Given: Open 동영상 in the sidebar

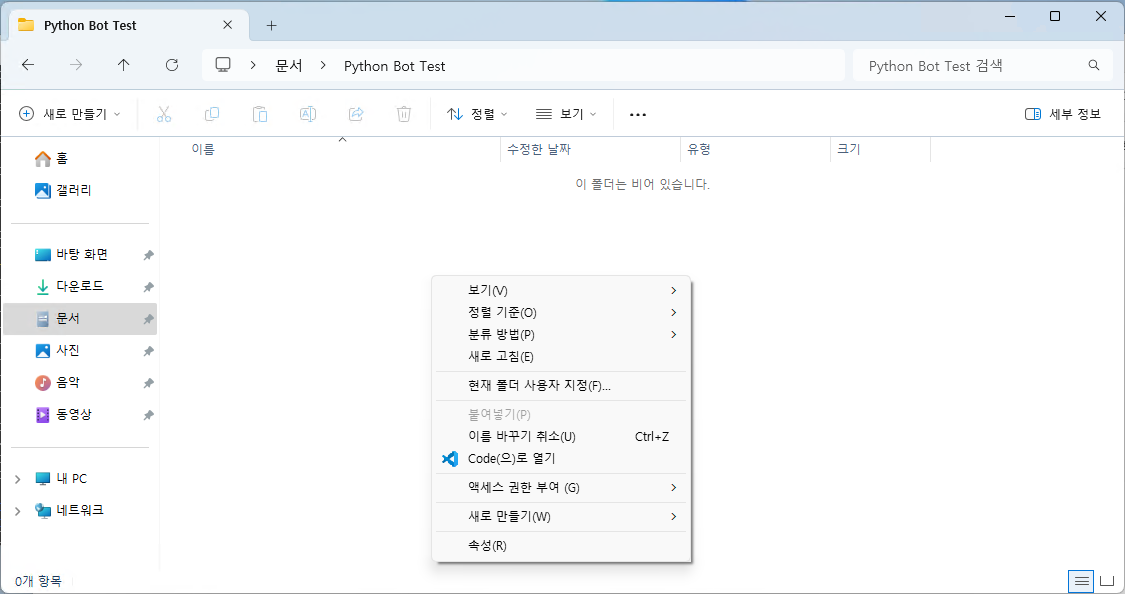Looking at the screenshot, I should tap(80, 415).
